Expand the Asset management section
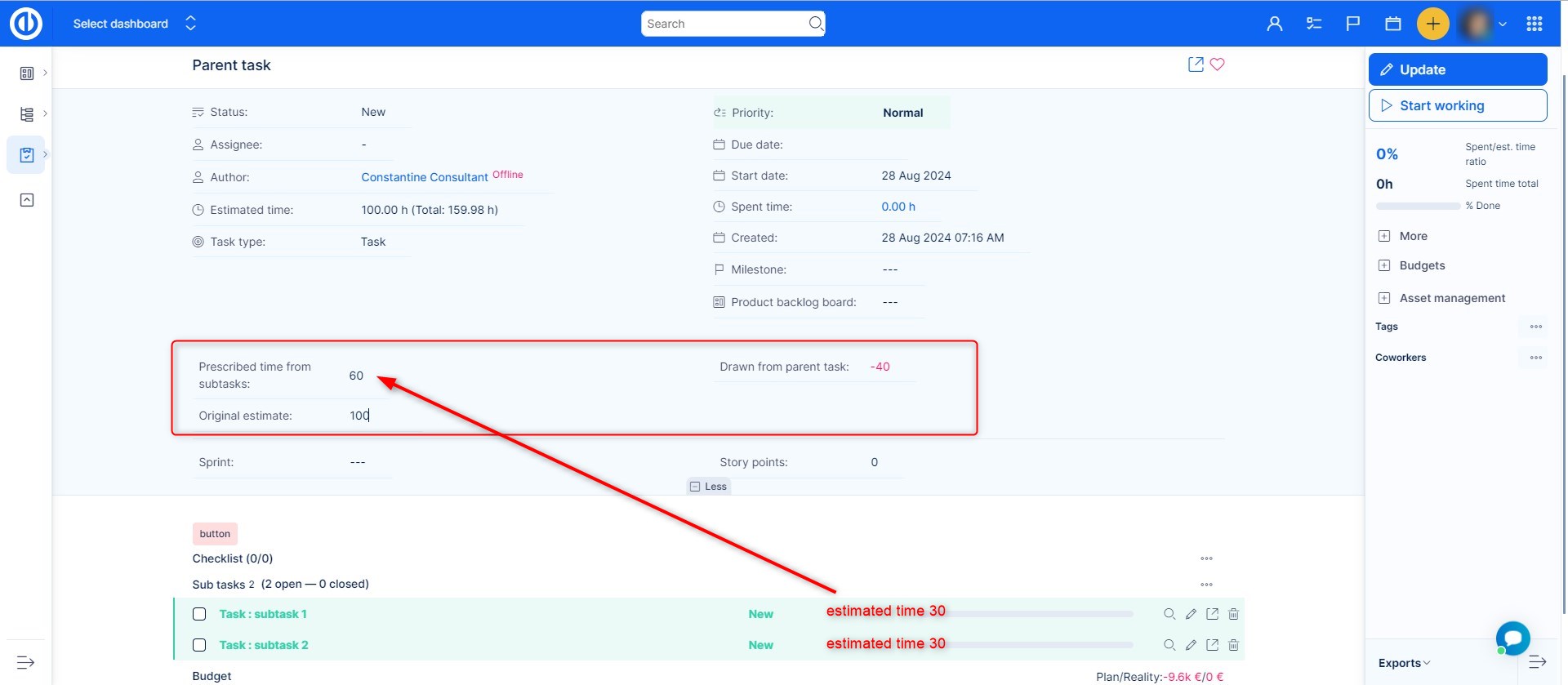The image size is (1568, 685). click(x=1451, y=298)
